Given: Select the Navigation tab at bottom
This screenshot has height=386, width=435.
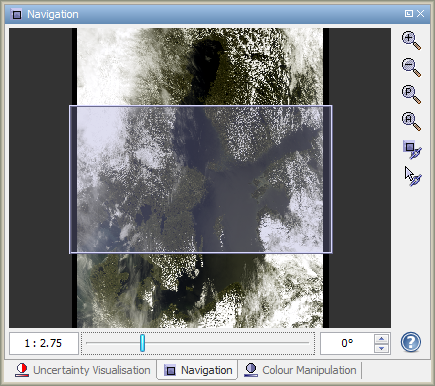Looking at the screenshot, I should [x=199, y=370].
